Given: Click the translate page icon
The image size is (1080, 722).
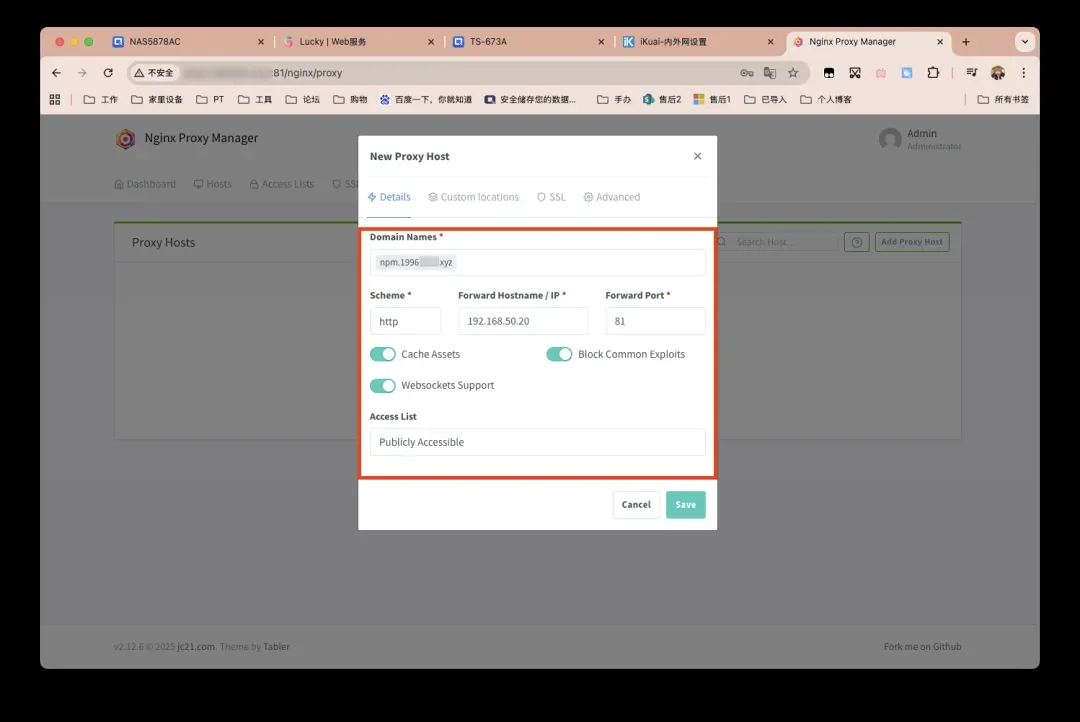Looking at the screenshot, I should point(769,73).
